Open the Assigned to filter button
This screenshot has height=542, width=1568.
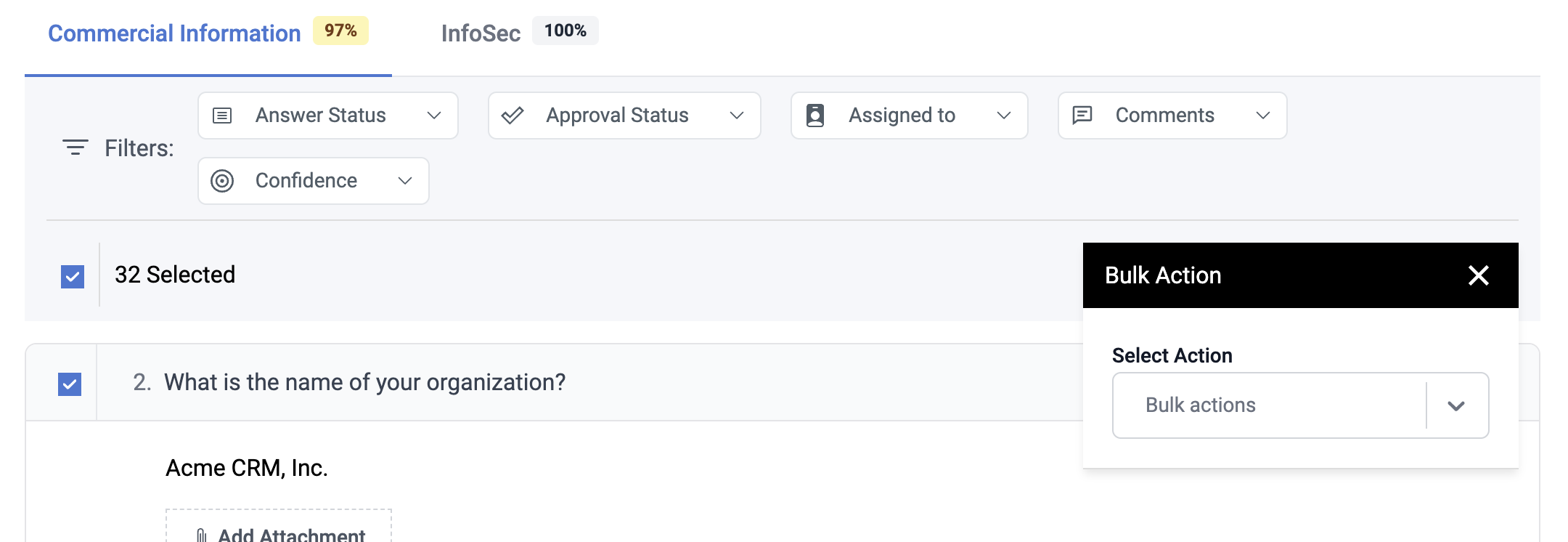(x=909, y=116)
